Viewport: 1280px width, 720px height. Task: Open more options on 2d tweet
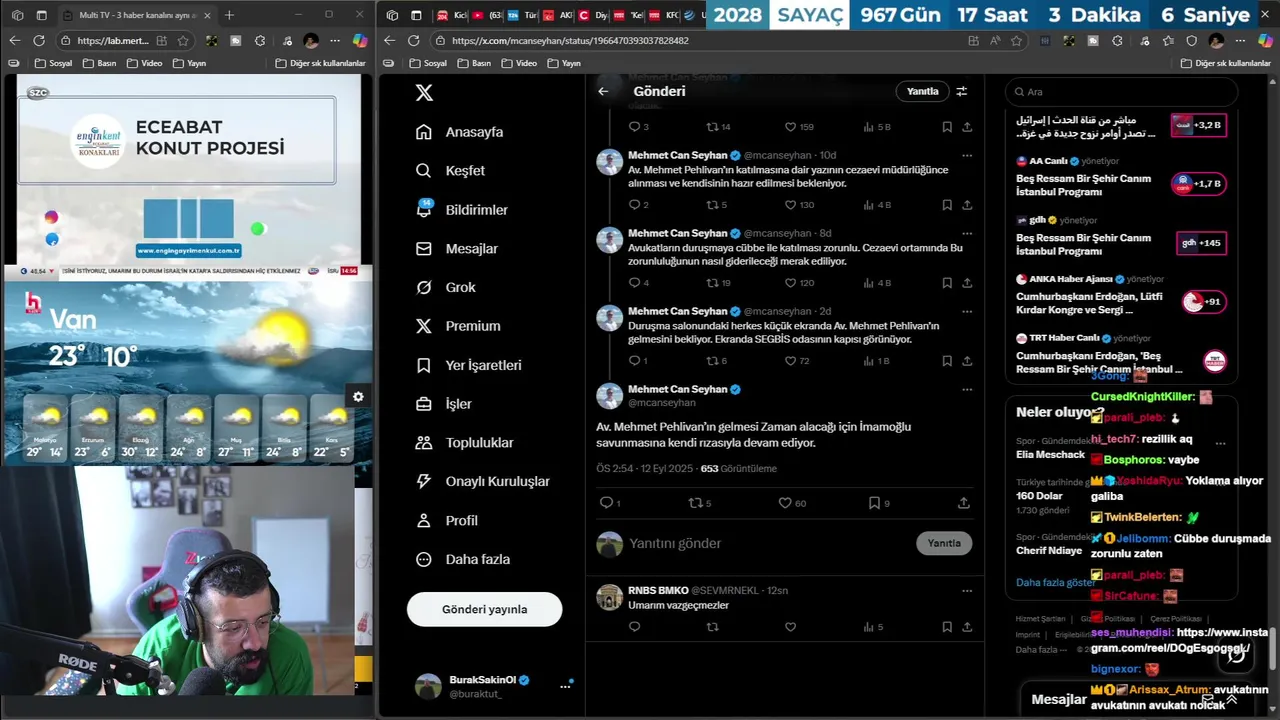click(x=967, y=312)
